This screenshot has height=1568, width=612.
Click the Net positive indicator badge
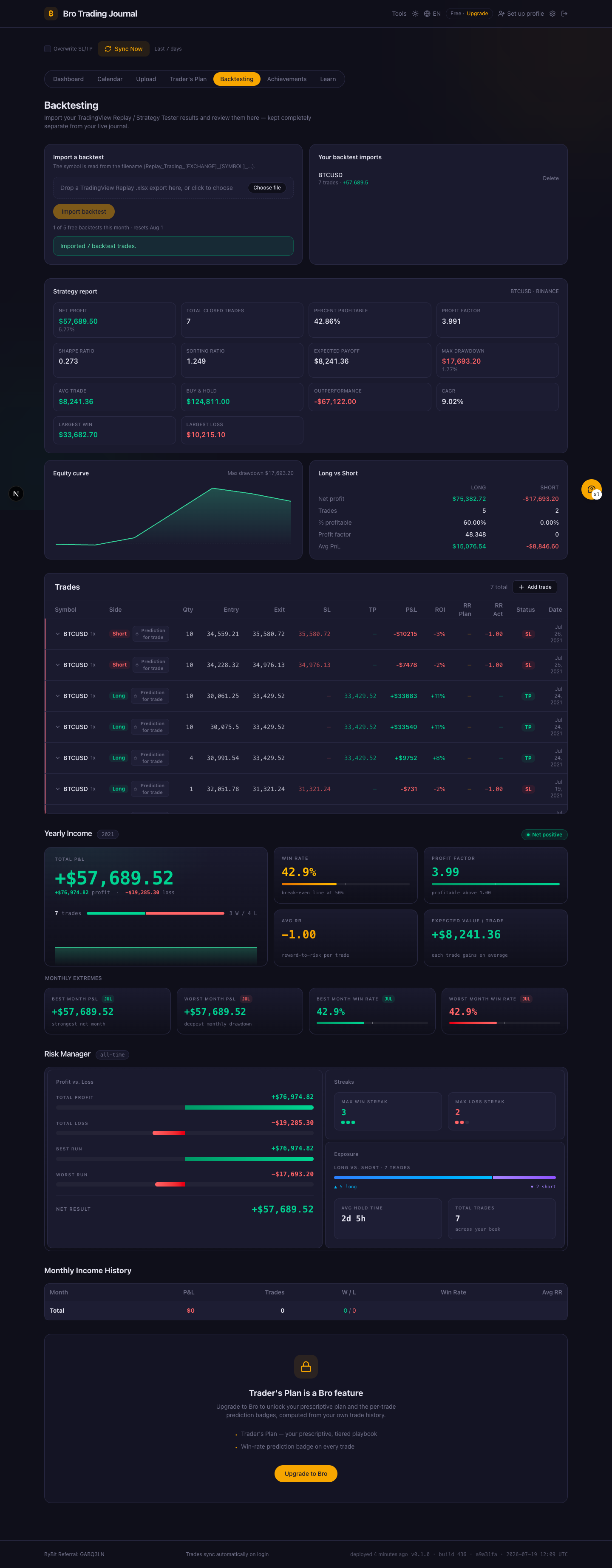click(x=544, y=834)
